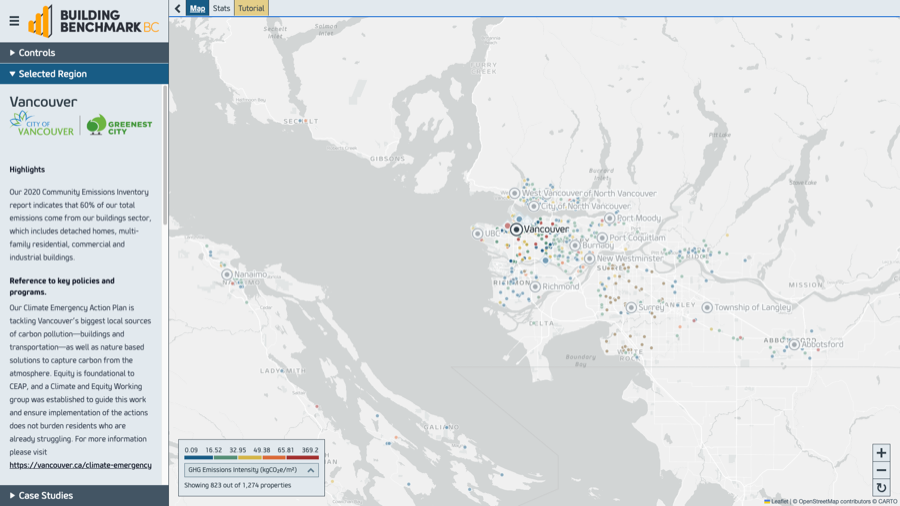Screen dimensions: 900x506
Task: Click the yellow legend color segment
Action: point(250,458)
